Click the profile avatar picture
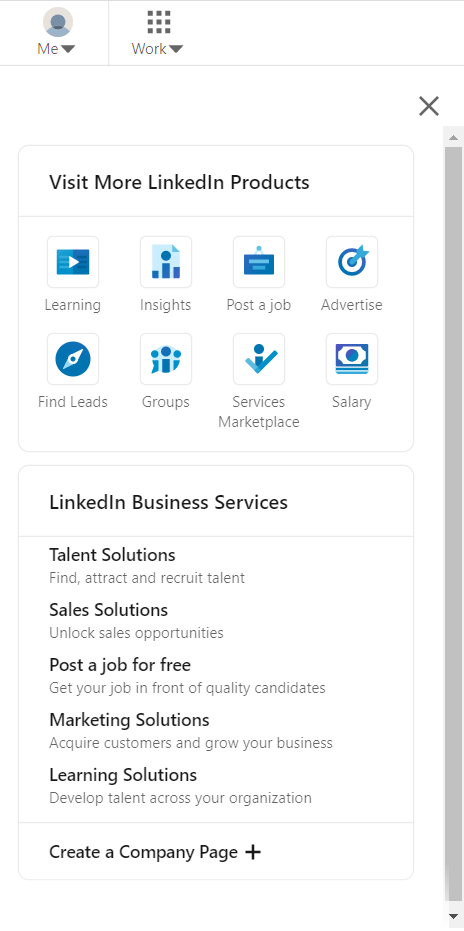Image resolution: width=464 pixels, height=931 pixels. 58,23
